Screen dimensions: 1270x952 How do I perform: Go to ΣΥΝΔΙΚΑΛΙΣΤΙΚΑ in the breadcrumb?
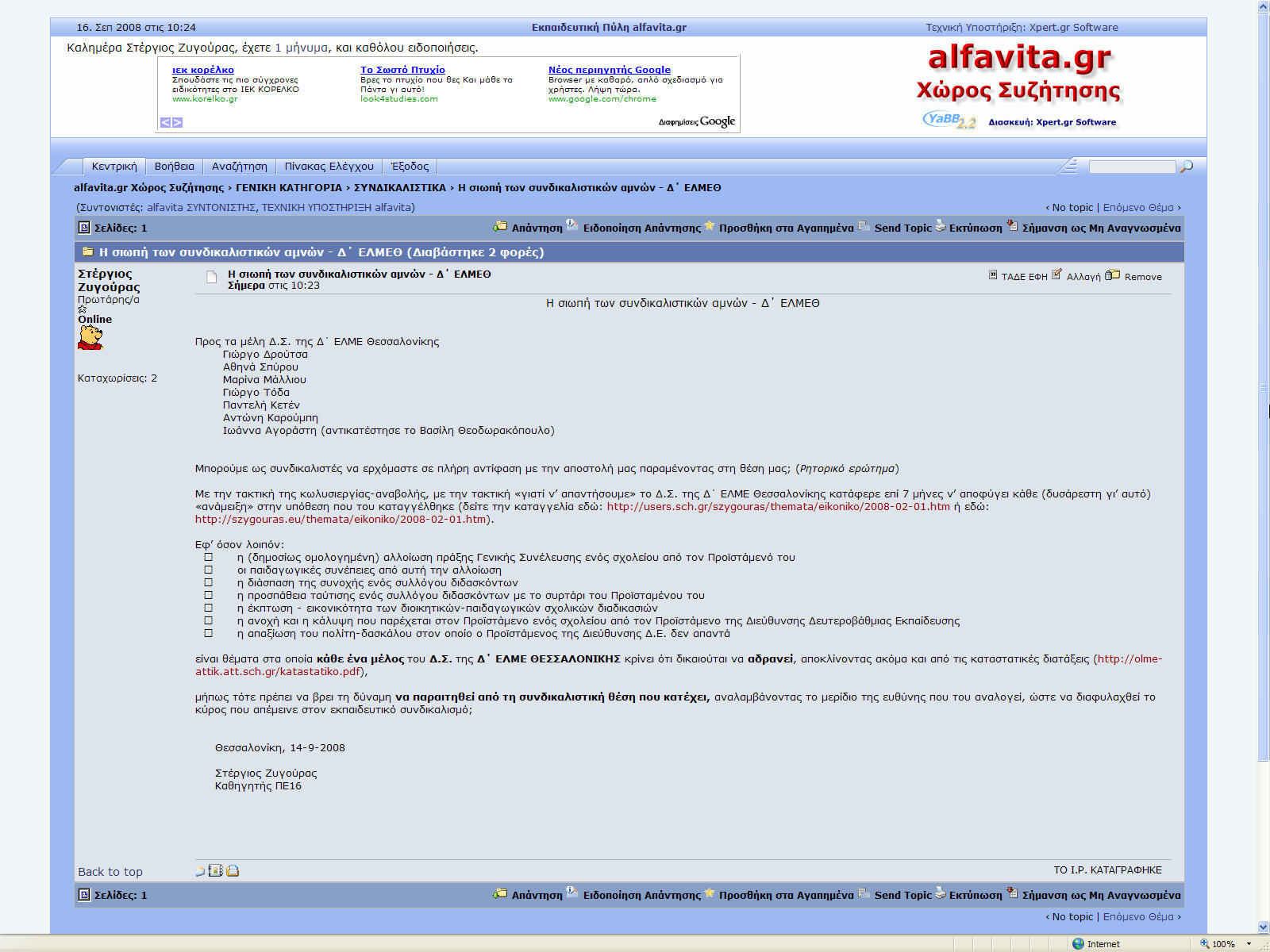tap(399, 188)
